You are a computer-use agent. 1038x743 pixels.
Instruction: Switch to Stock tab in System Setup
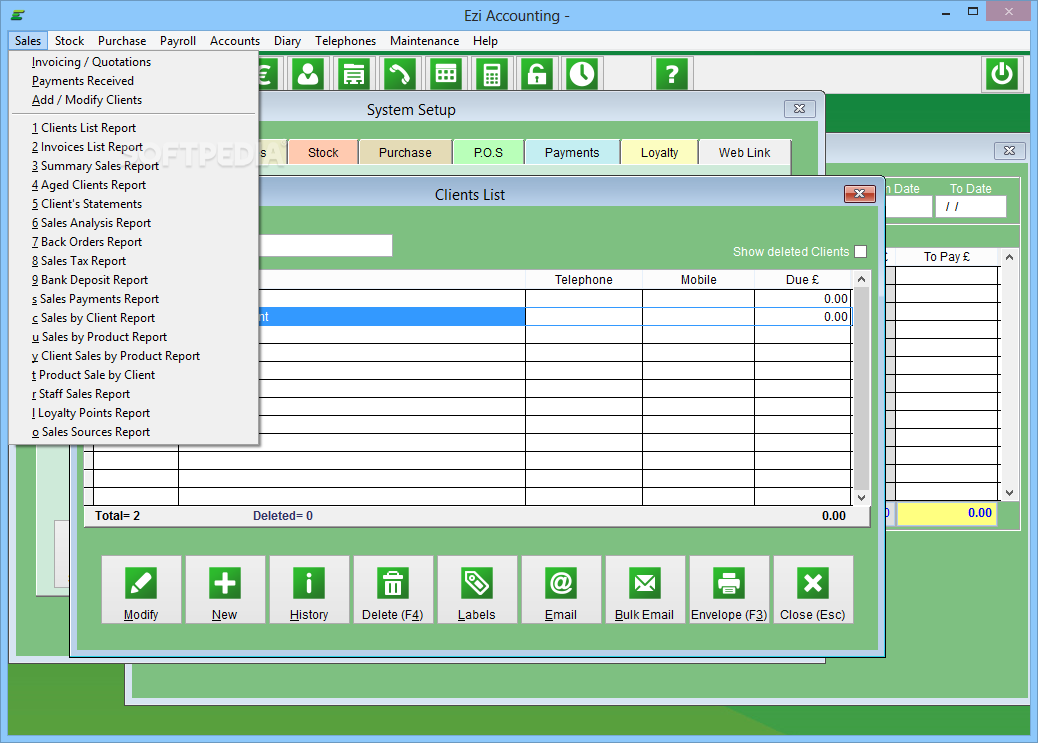click(323, 152)
